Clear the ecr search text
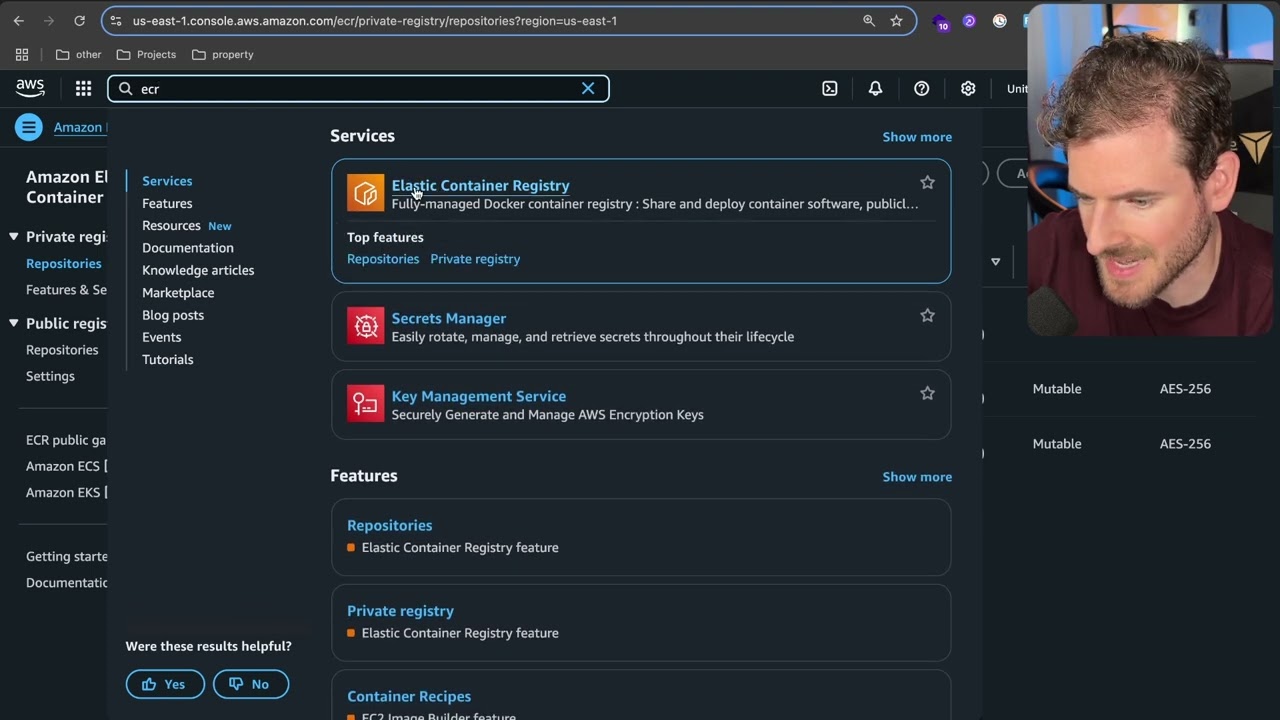The image size is (1280, 720). [x=588, y=88]
